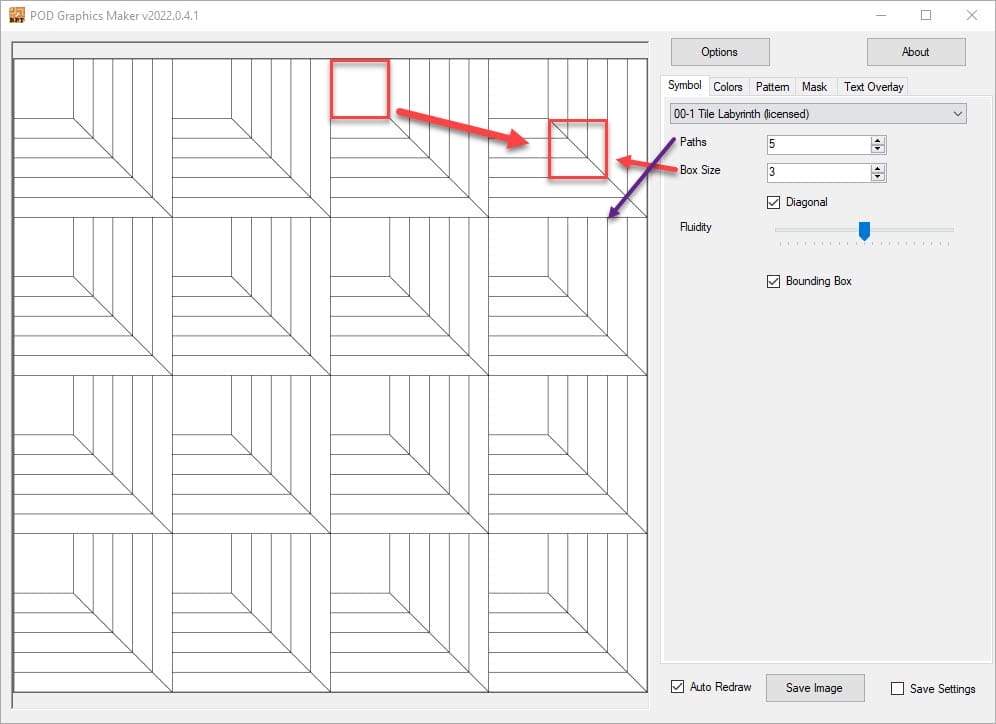This screenshot has width=996, height=724.
Task: Select the Mask tab
Action: point(814,87)
